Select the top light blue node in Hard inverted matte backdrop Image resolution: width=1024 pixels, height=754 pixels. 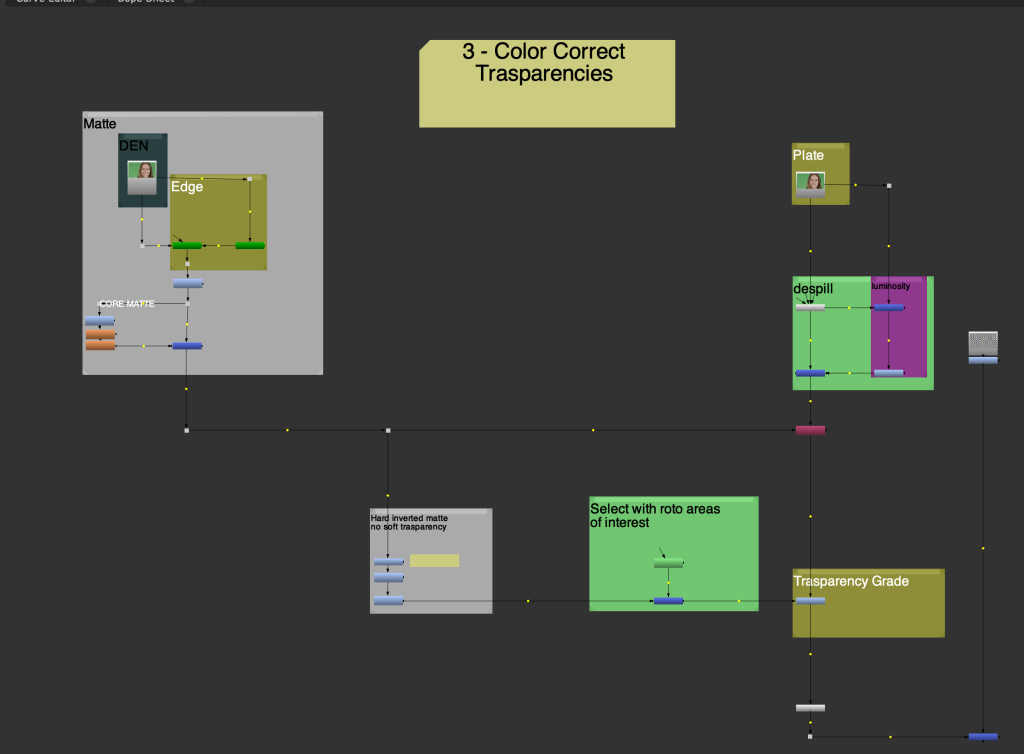389,562
